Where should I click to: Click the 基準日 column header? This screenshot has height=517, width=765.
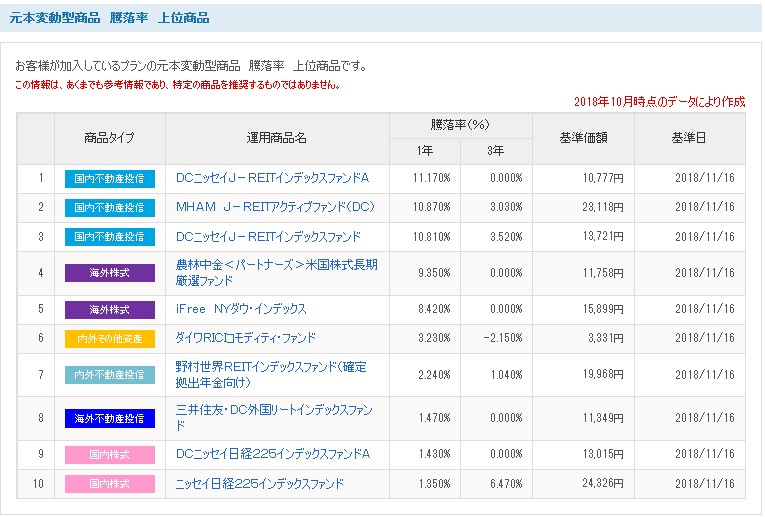tap(689, 139)
